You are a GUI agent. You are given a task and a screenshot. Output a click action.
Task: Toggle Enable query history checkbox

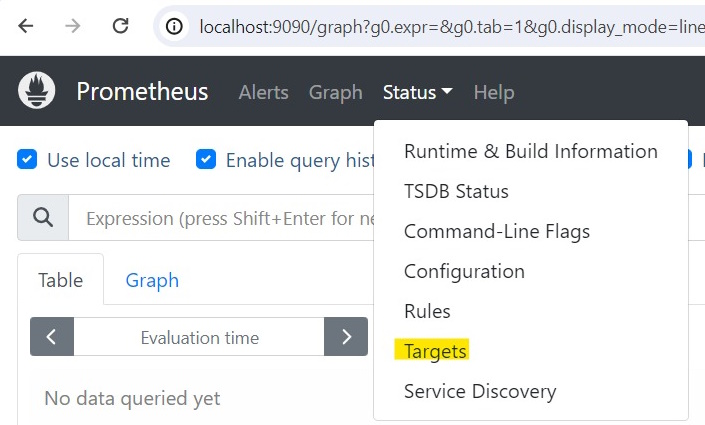[206, 159]
